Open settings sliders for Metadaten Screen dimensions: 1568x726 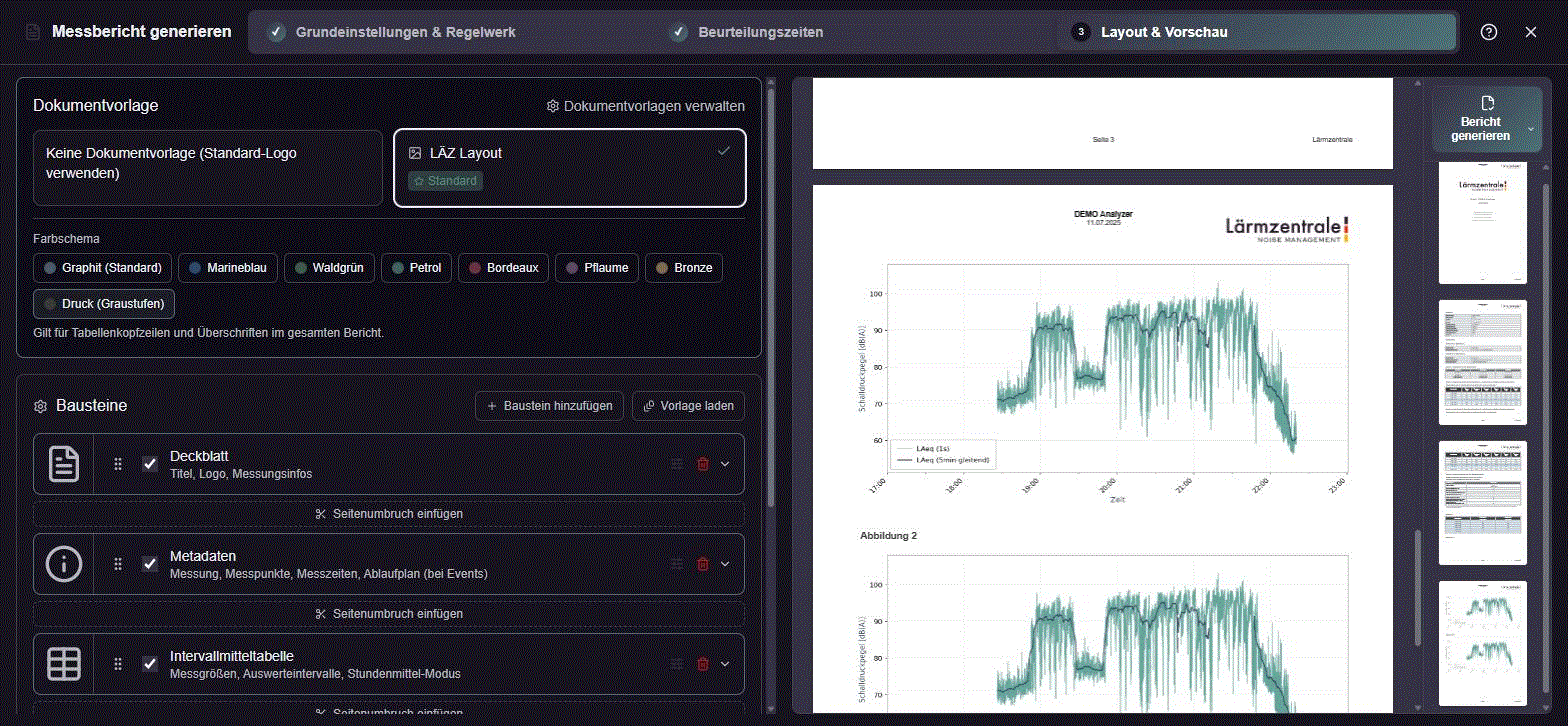point(677,564)
